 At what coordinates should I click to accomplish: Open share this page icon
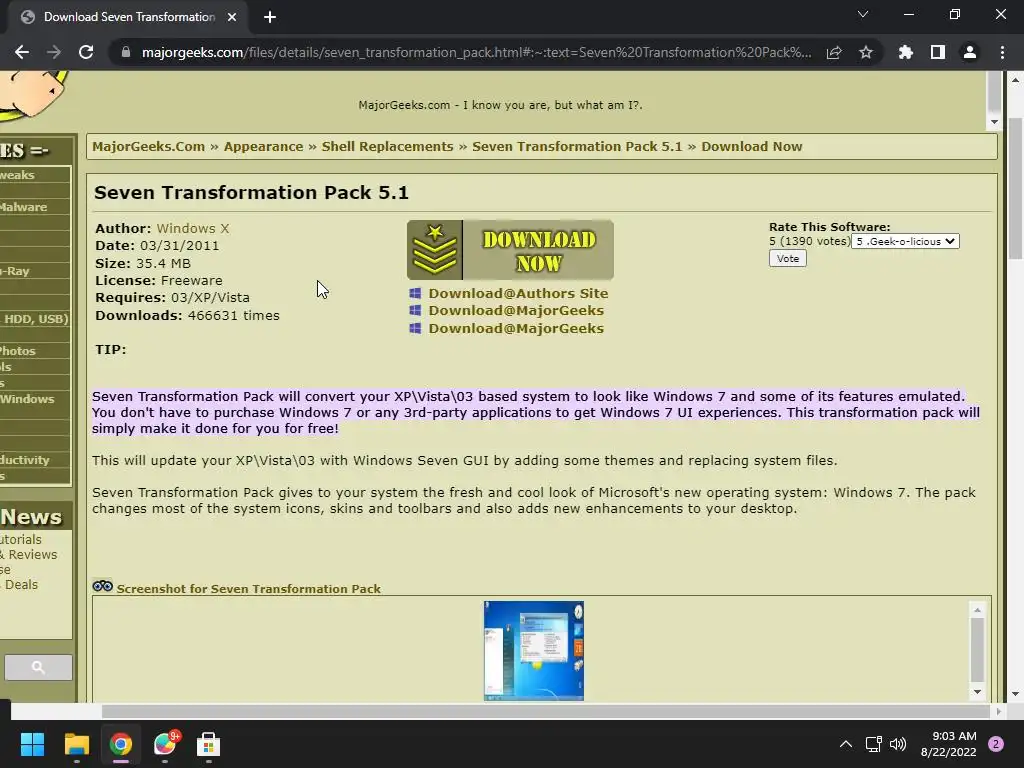[834, 52]
